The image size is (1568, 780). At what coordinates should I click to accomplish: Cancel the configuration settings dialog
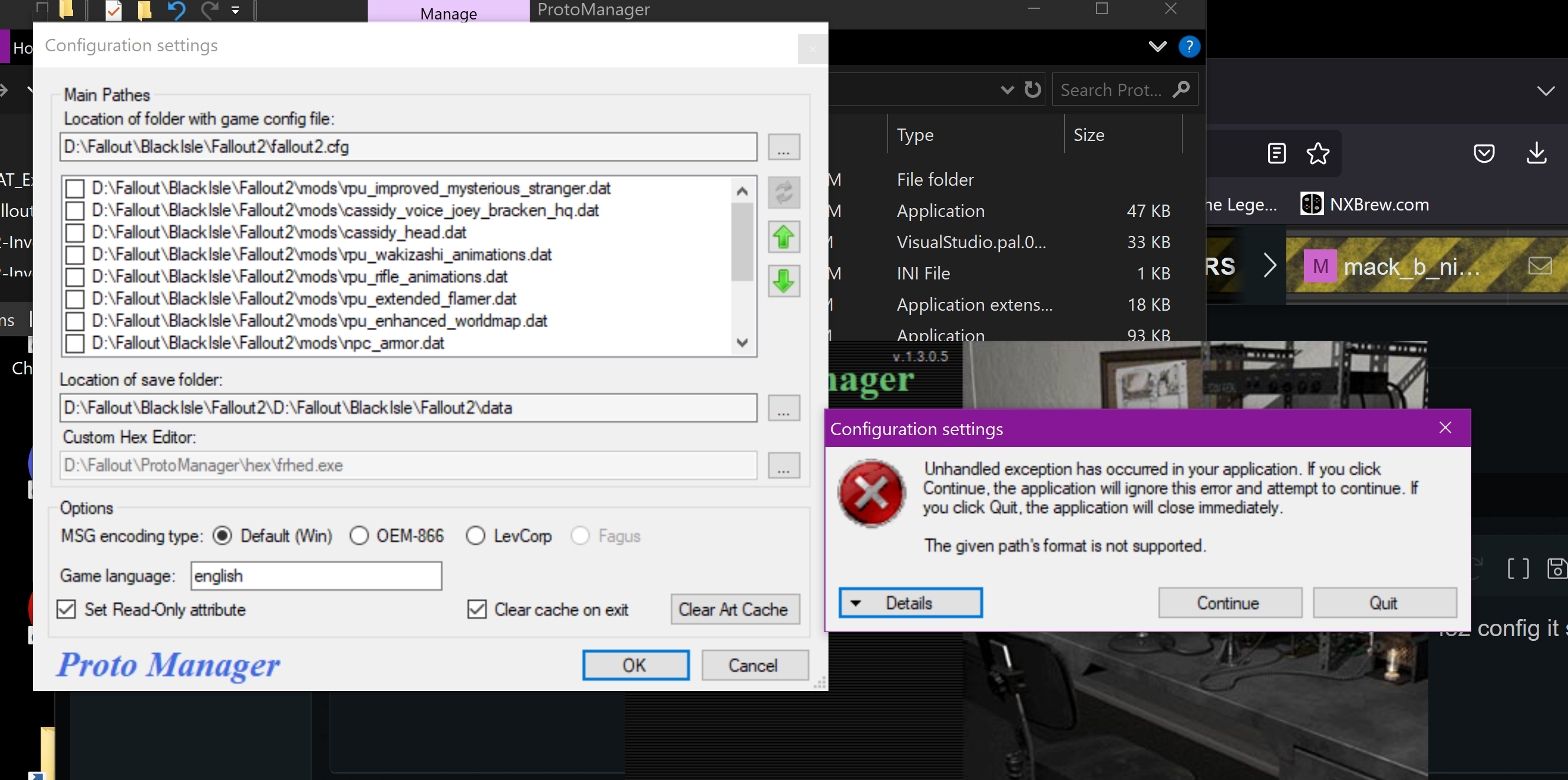(x=755, y=666)
